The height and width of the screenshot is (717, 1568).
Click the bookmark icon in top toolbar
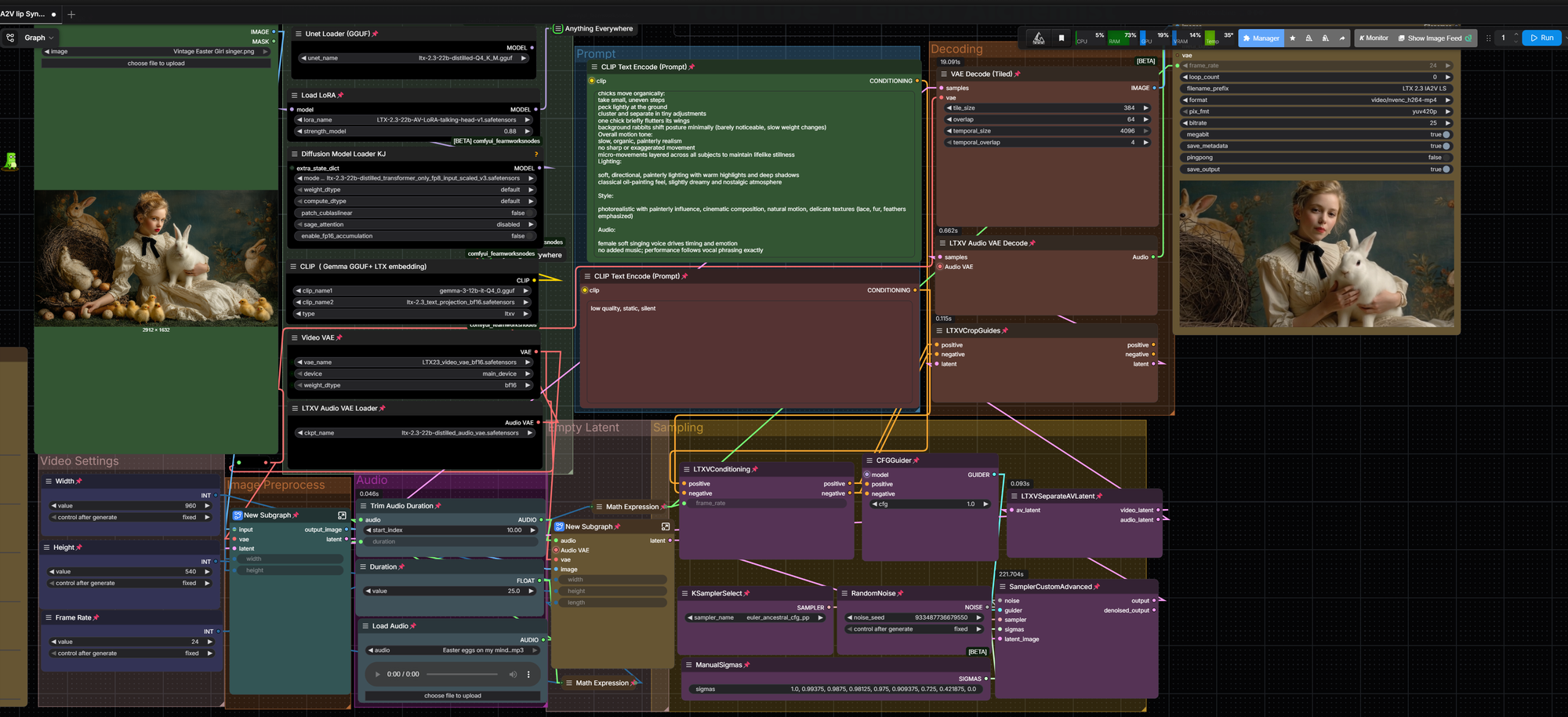1062,38
